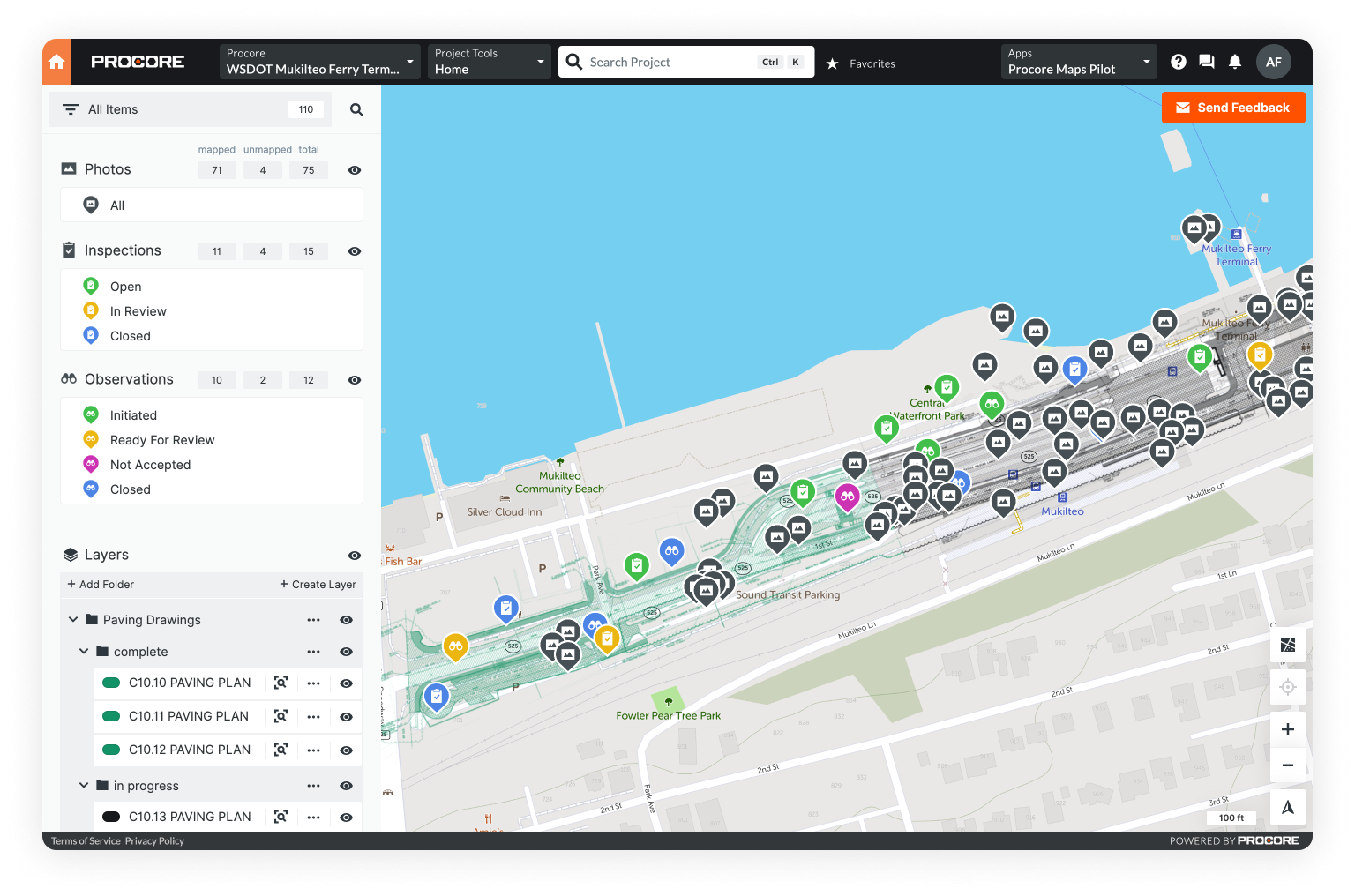Image resolution: width=1355 pixels, height=896 pixels.
Task: Toggle visibility of Inspections
Action: 355,251
